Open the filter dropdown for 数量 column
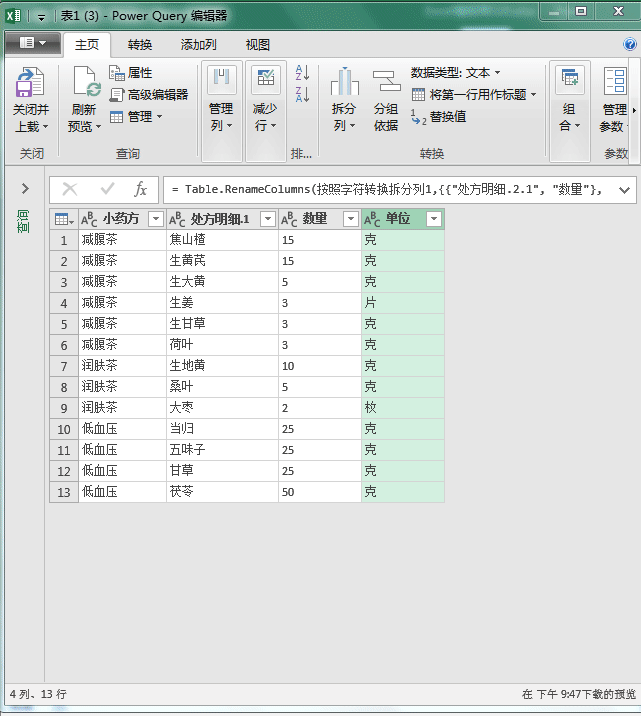This screenshot has height=716, width=641. [351, 219]
